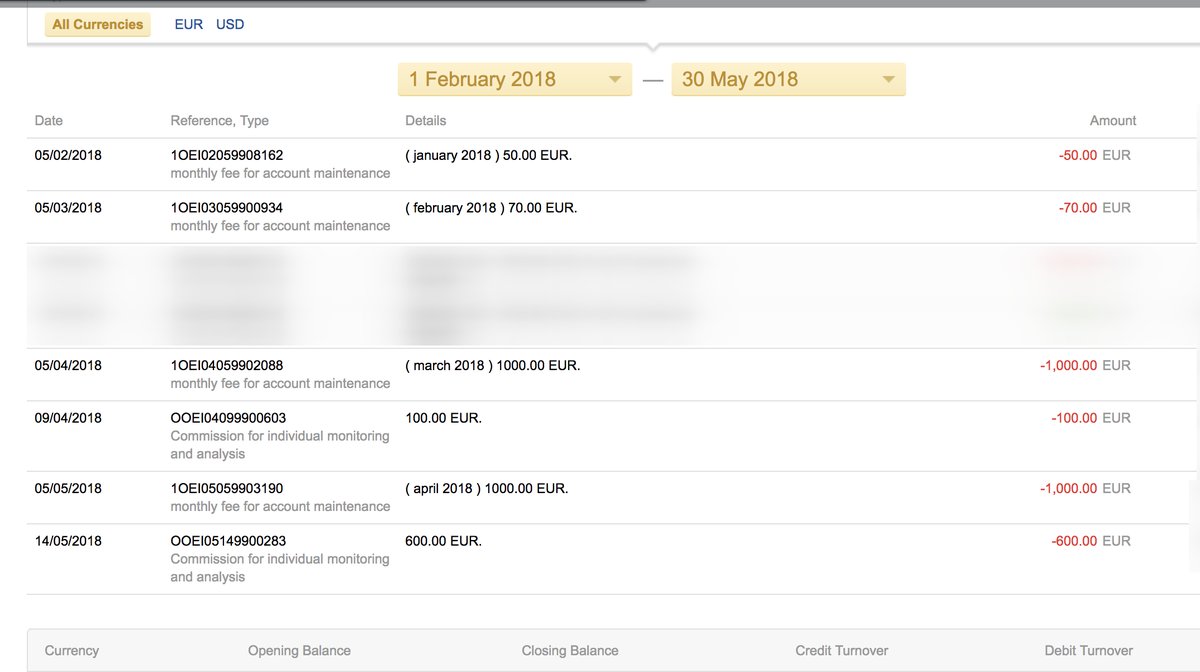Viewport: 1200px width, 672px height.
Task: Click the -600.00 EUR amount
Action: [1091, 541]
